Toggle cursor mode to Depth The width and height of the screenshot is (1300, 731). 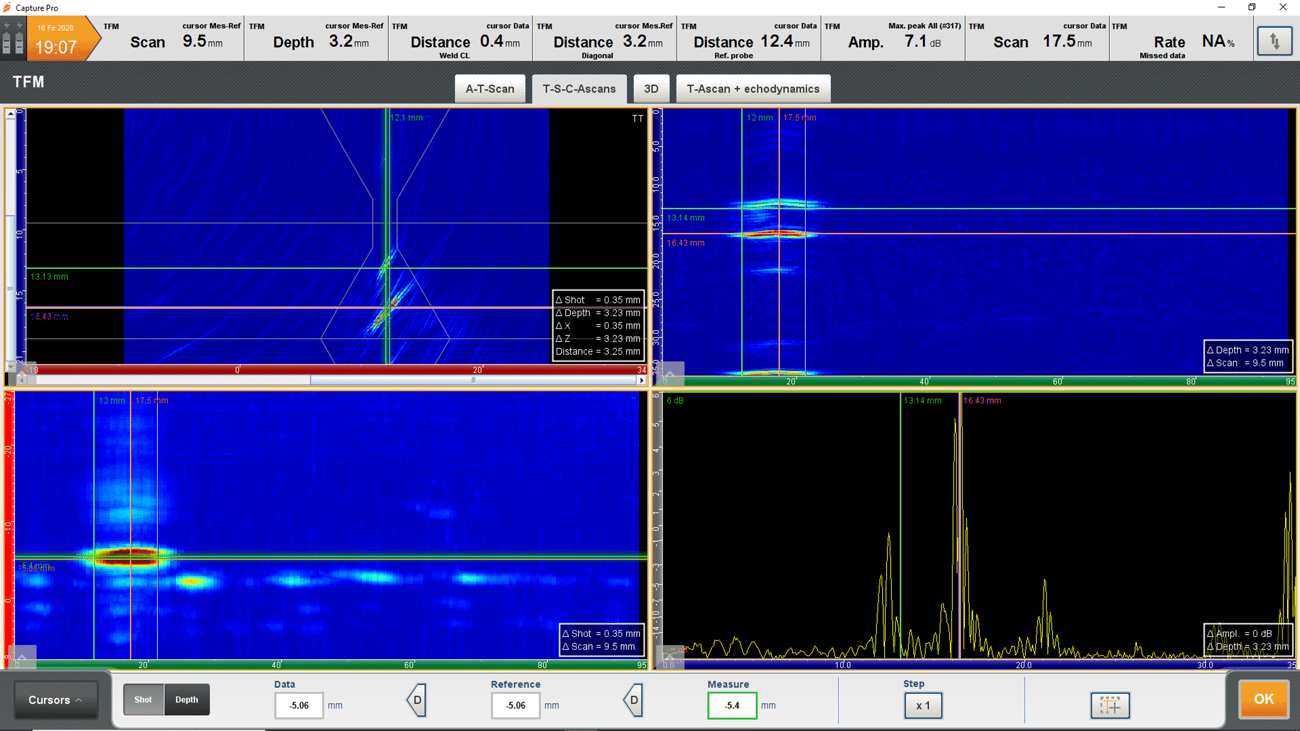click(186, 700)
